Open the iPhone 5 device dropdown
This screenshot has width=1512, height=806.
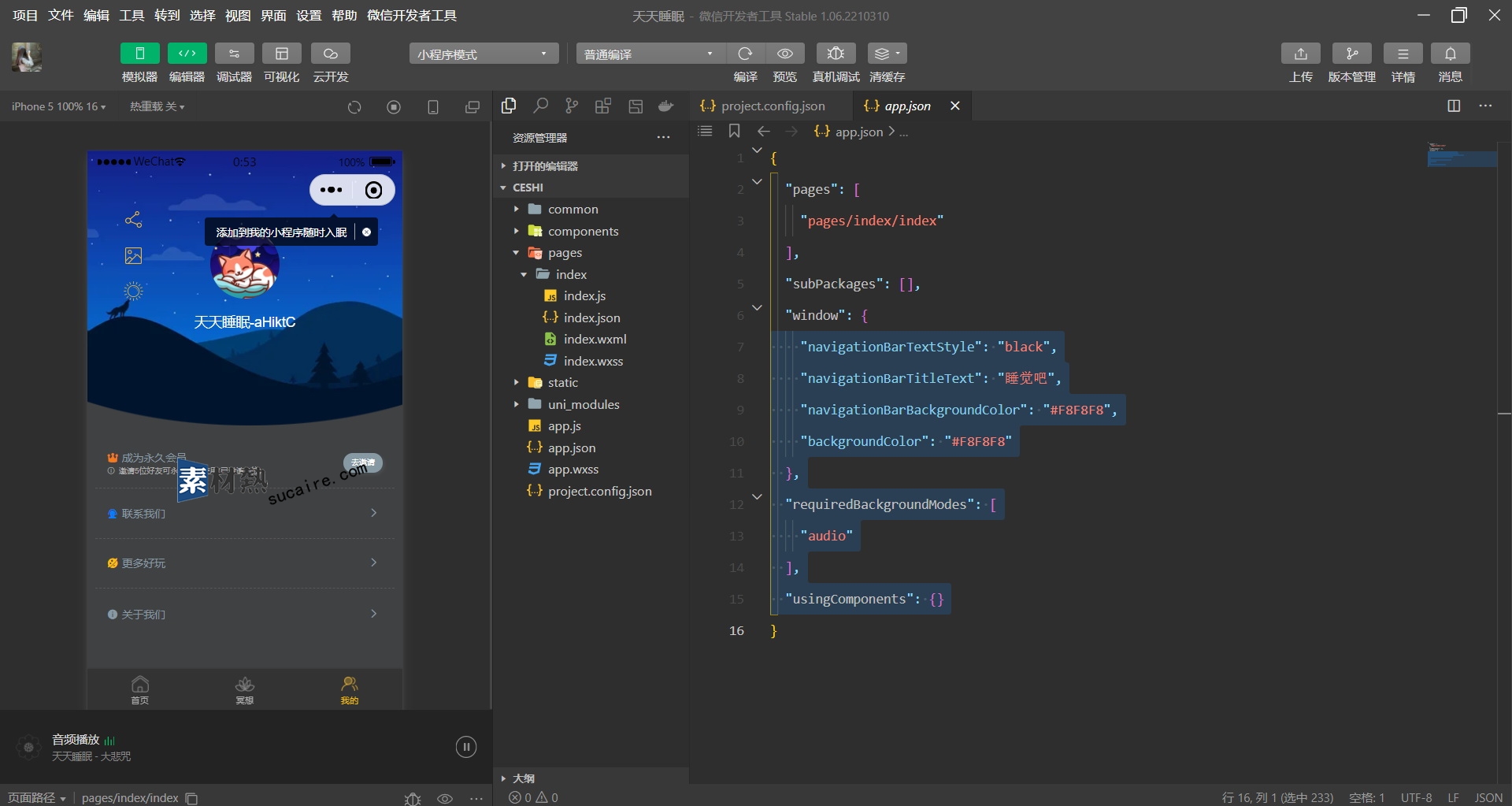(58, 106)
